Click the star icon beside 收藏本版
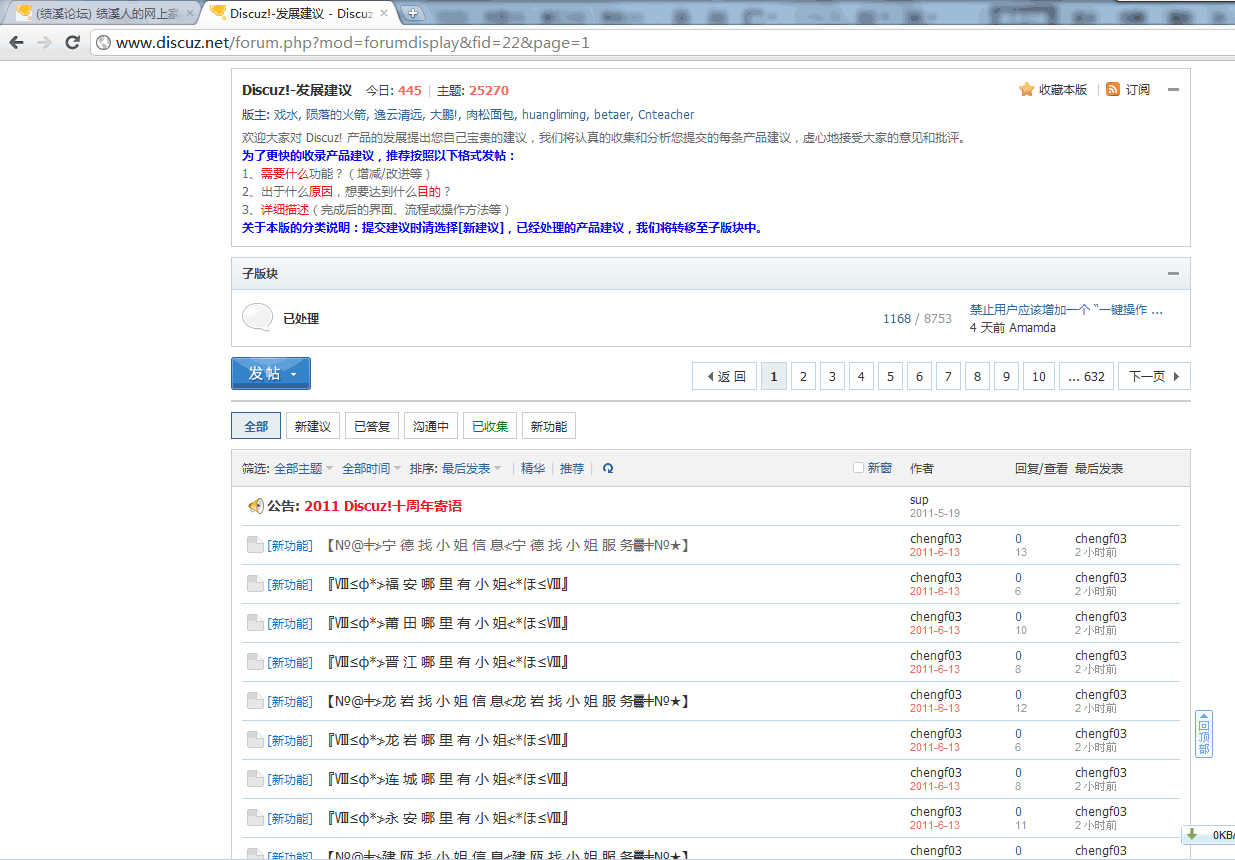 1026,89
